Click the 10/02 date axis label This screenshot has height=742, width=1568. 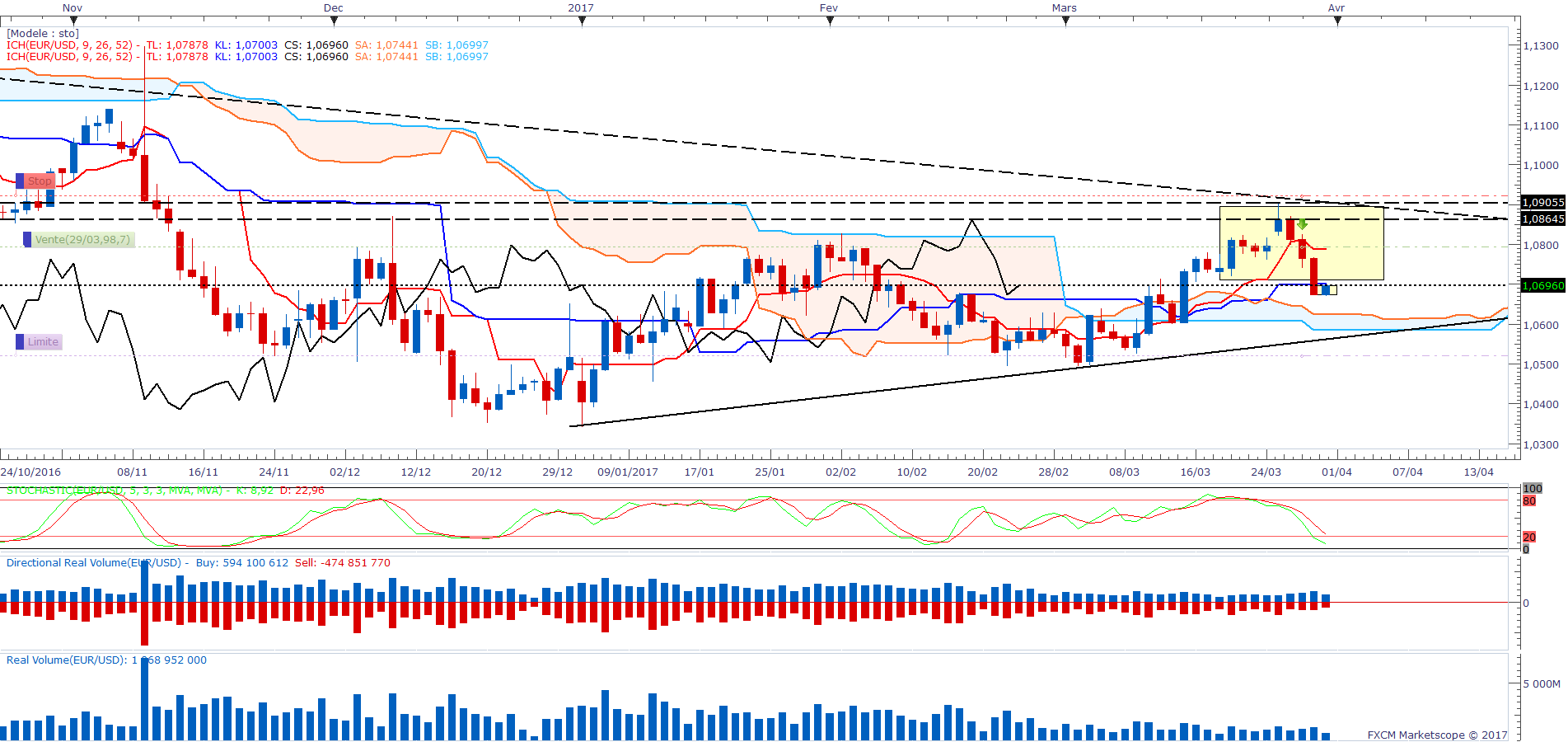tap(912, 472)
